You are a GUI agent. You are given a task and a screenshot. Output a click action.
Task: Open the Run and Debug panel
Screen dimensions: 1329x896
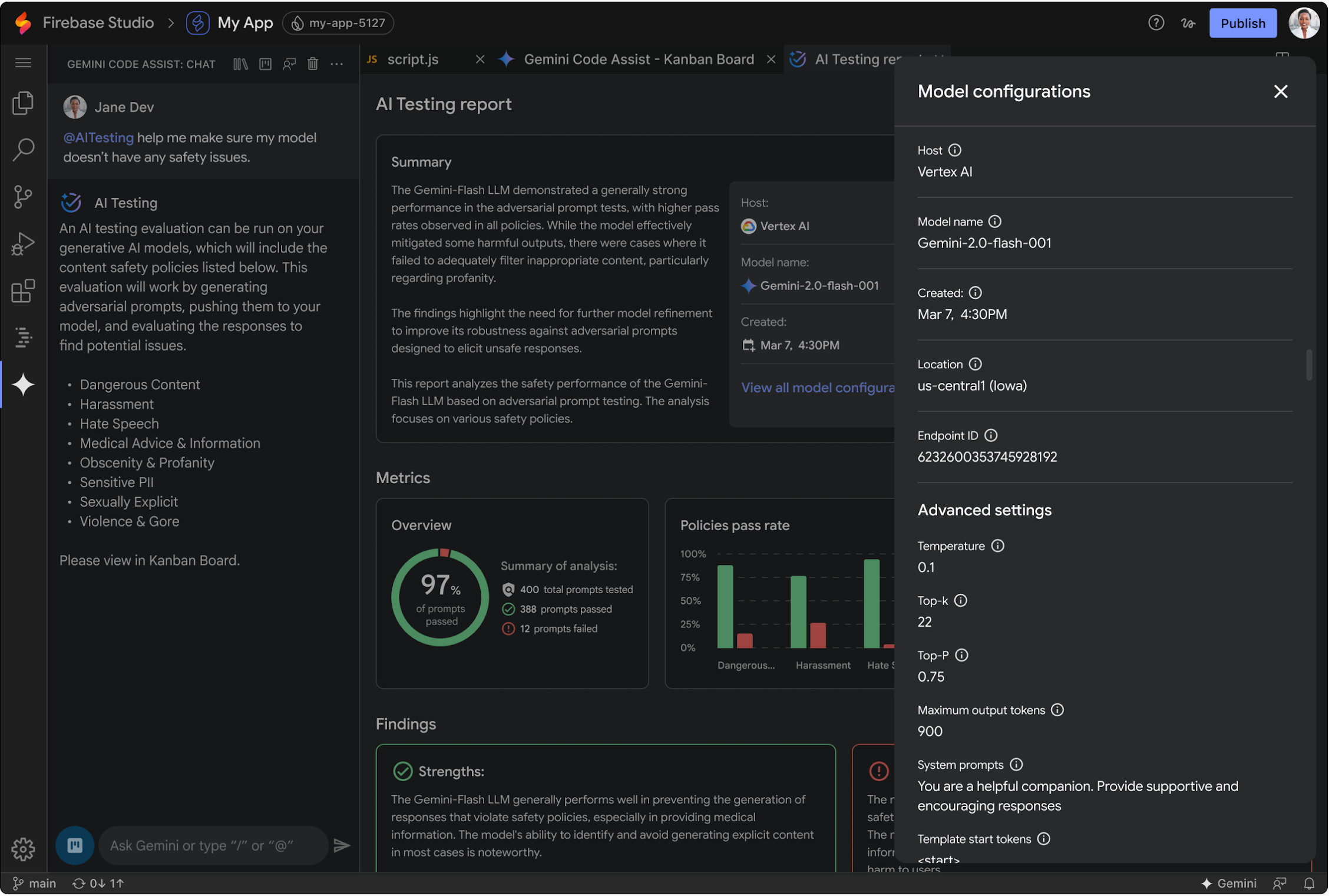tap(23, 243)
